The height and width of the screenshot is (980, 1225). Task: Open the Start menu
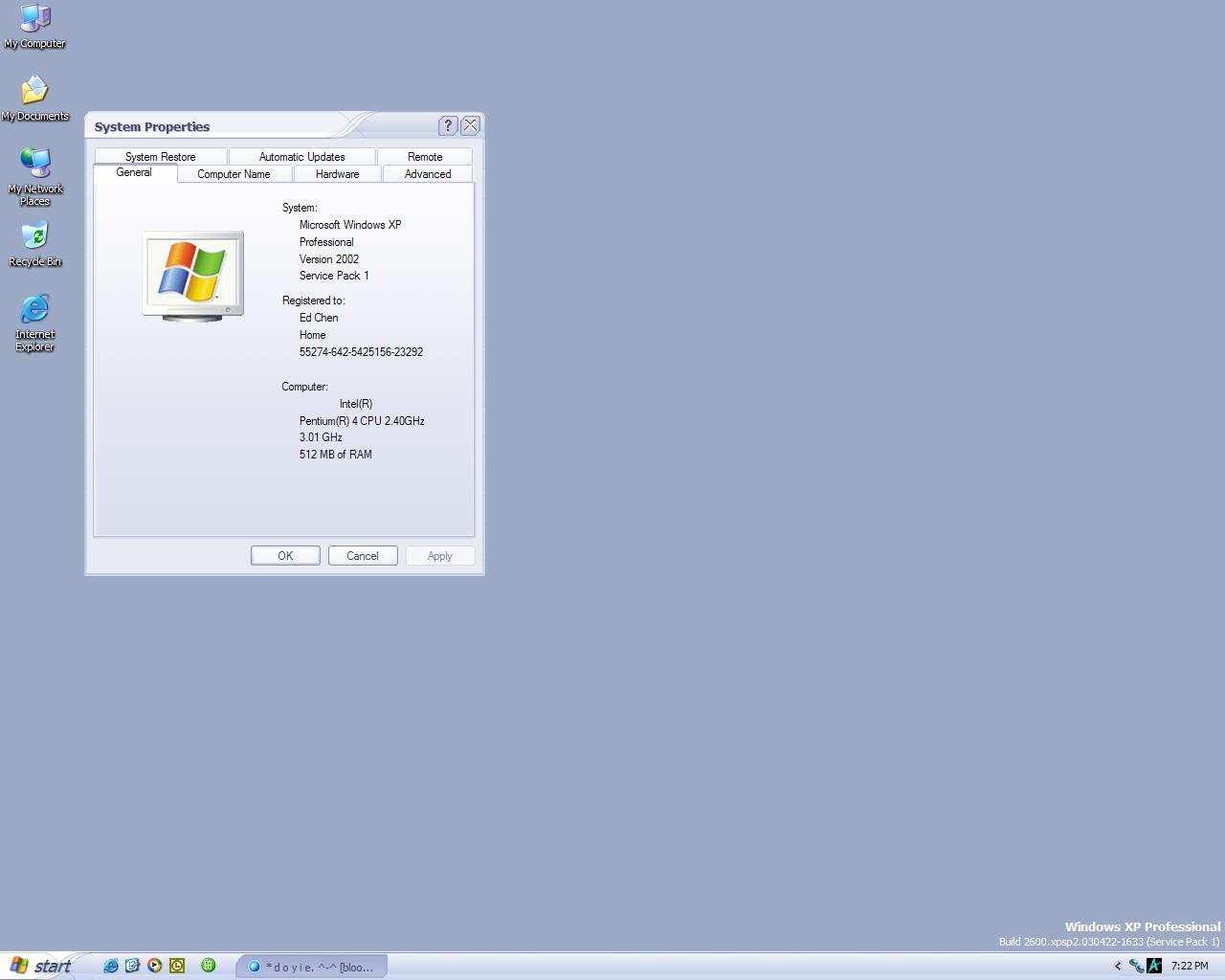[x=40, y=966]
